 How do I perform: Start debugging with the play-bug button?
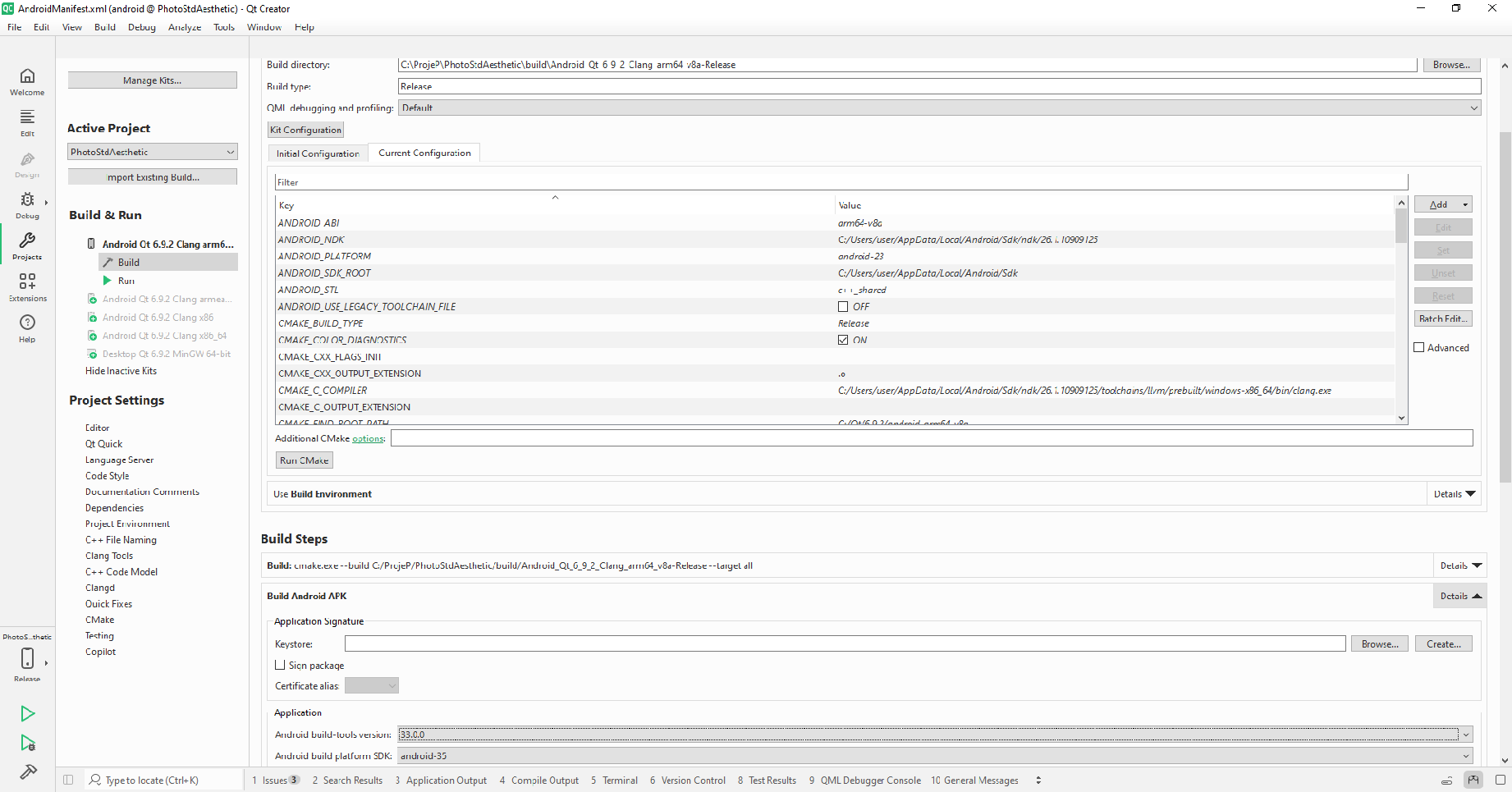[27, 743]
